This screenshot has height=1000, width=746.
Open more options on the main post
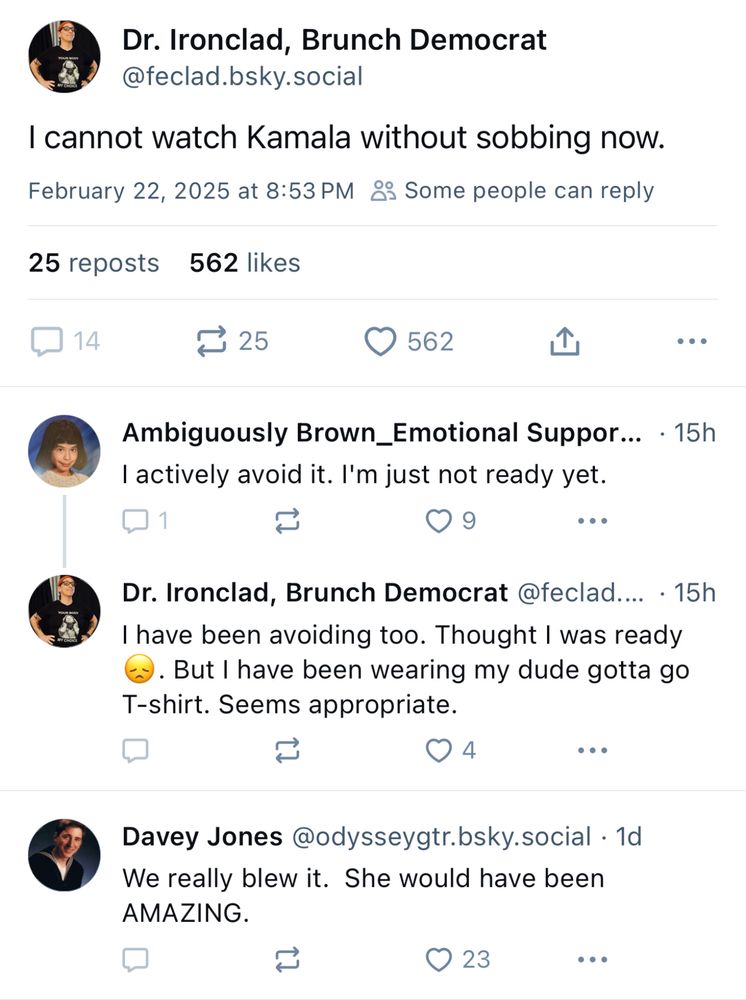click(691, 342)
